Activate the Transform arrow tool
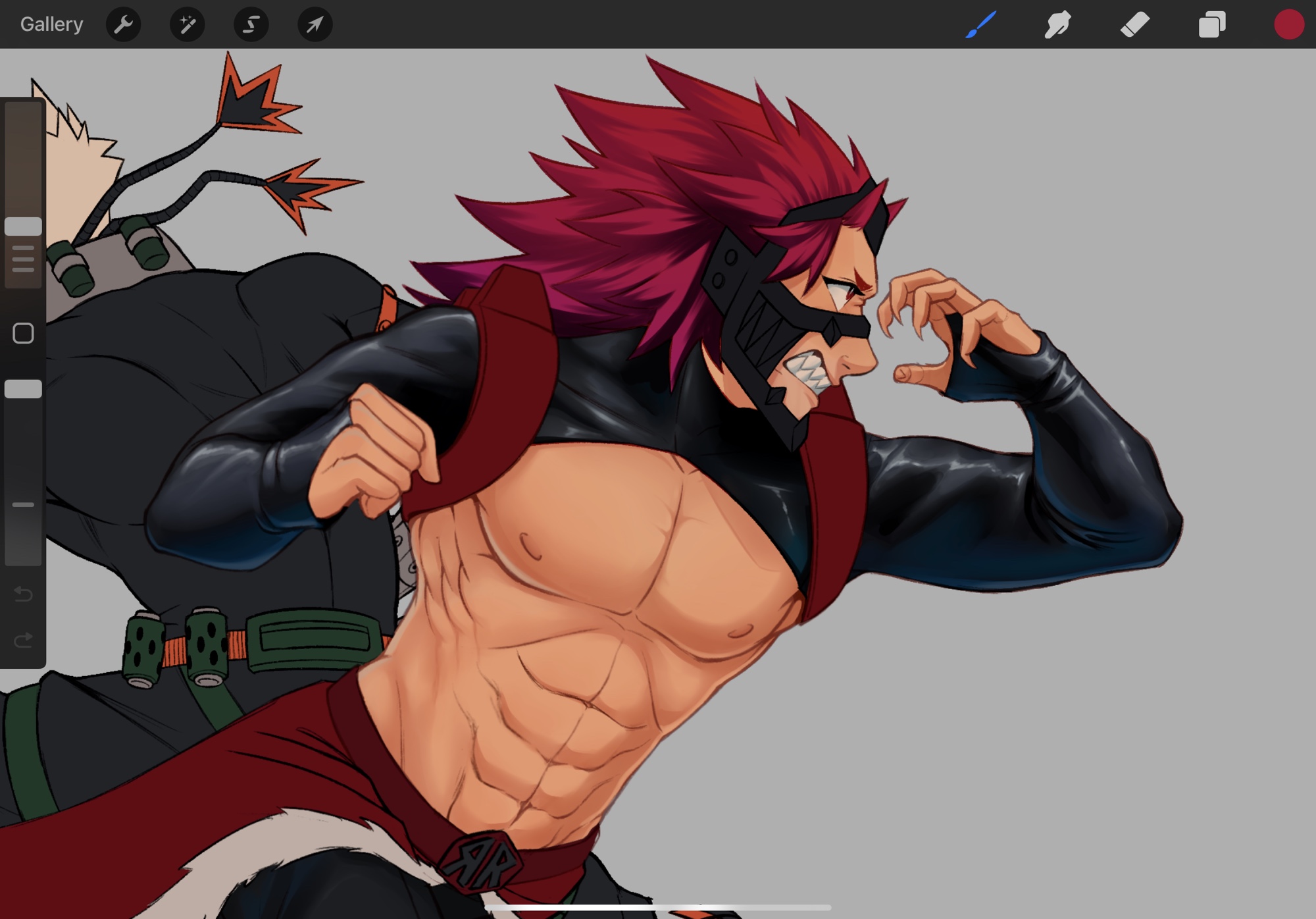The width and height of the screenshot is (1316, 919). click(x=315, y=25)
